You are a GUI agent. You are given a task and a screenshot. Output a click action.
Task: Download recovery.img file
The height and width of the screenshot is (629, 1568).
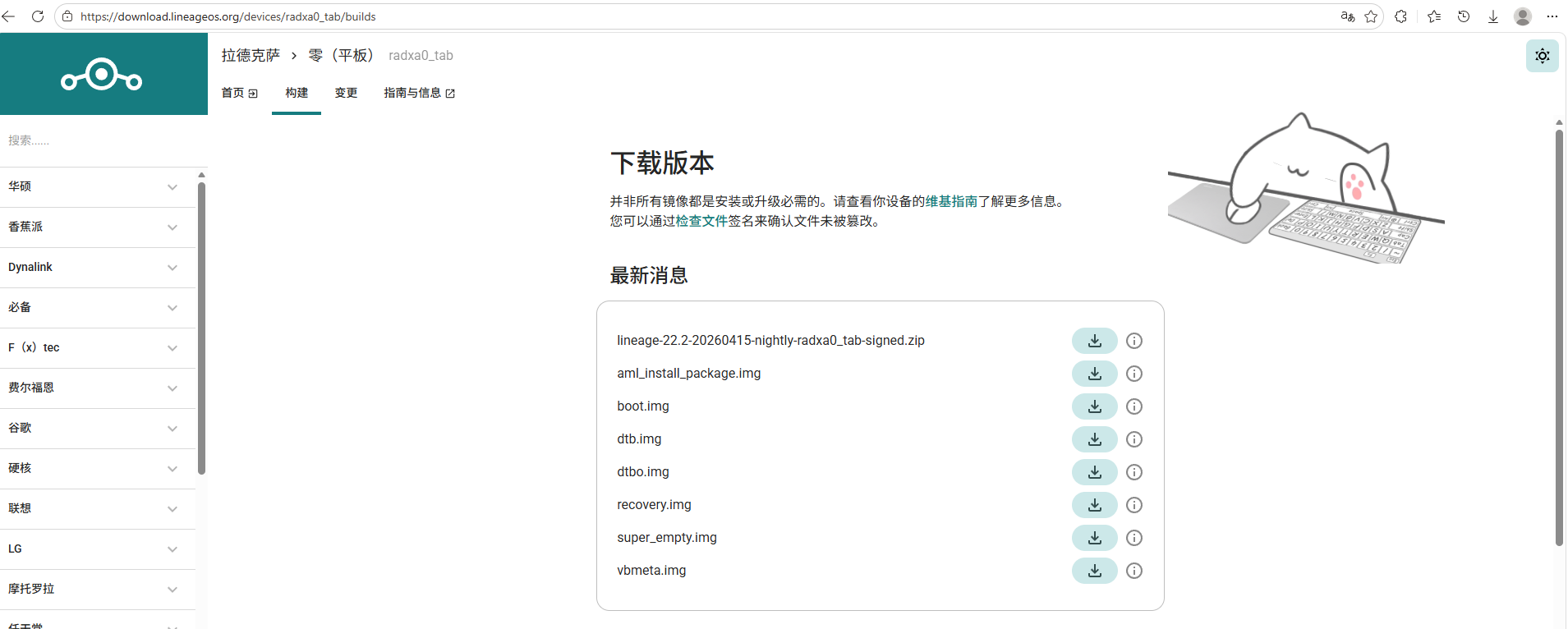(x=1094, y=505)
